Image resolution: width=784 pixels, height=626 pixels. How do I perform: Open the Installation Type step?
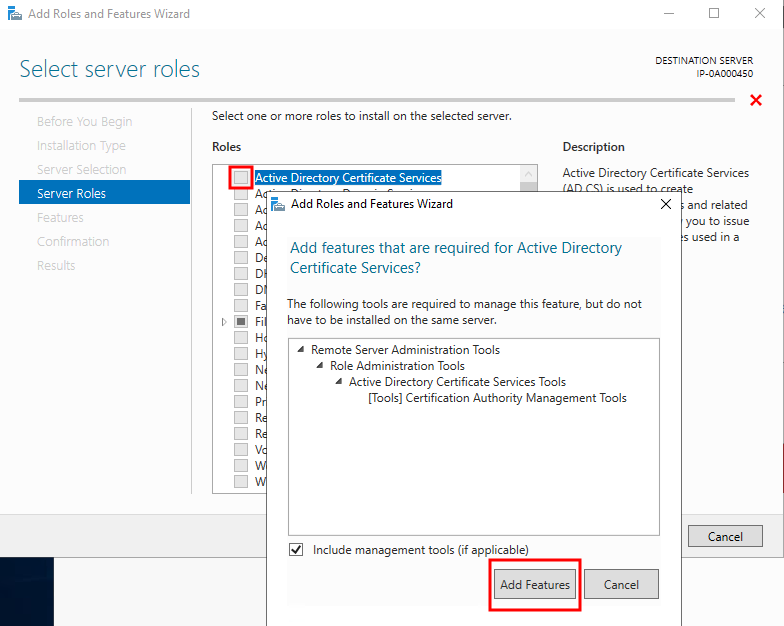(x=81, y=146)
